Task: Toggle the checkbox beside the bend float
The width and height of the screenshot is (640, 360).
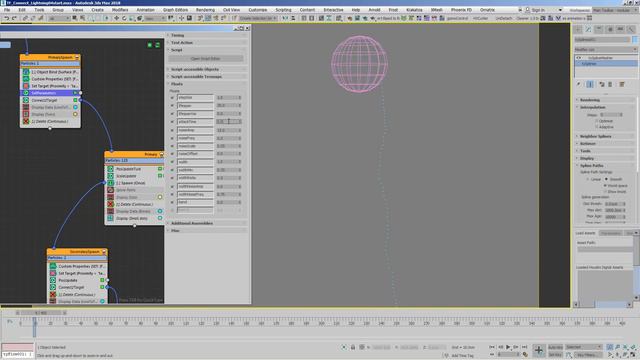Action: click(x=172, y=202)
